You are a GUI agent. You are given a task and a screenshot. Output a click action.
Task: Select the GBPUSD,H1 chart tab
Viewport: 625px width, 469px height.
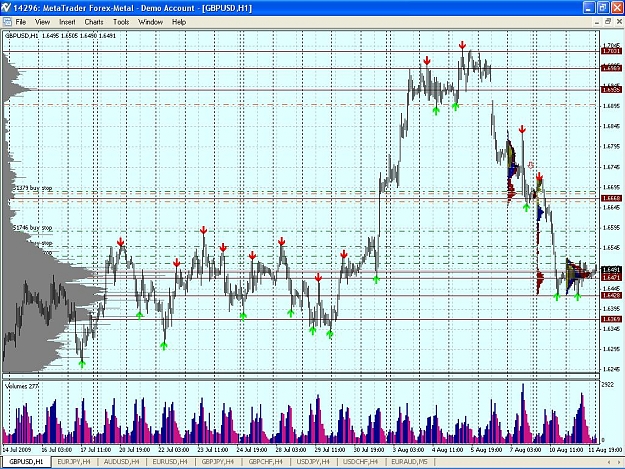26,462
